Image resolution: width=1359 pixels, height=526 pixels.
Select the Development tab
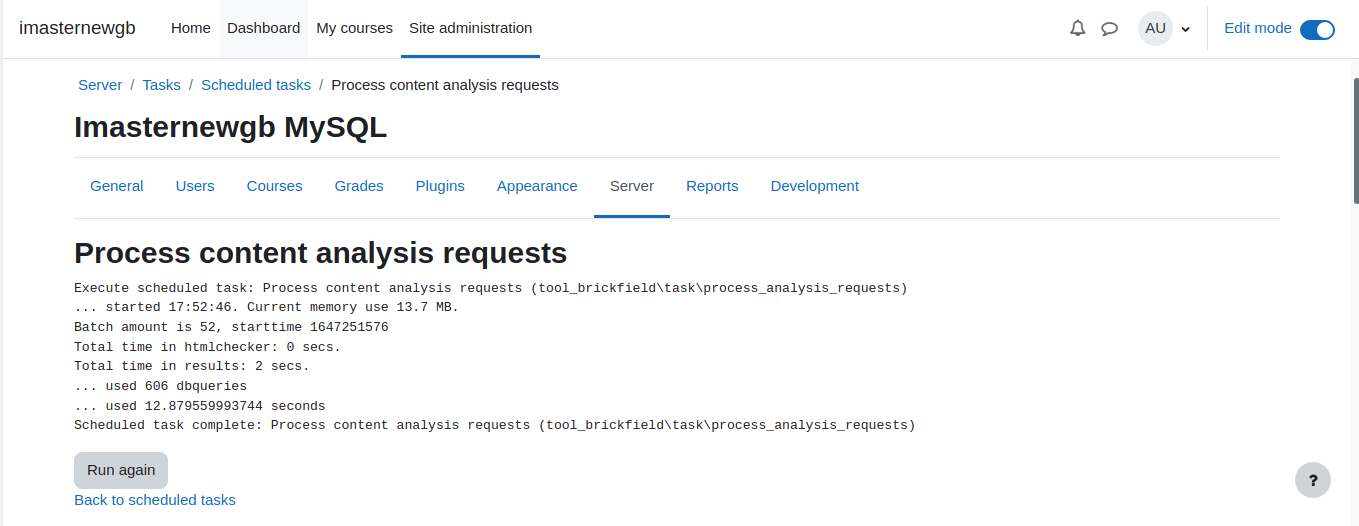[x=814, y=186]
